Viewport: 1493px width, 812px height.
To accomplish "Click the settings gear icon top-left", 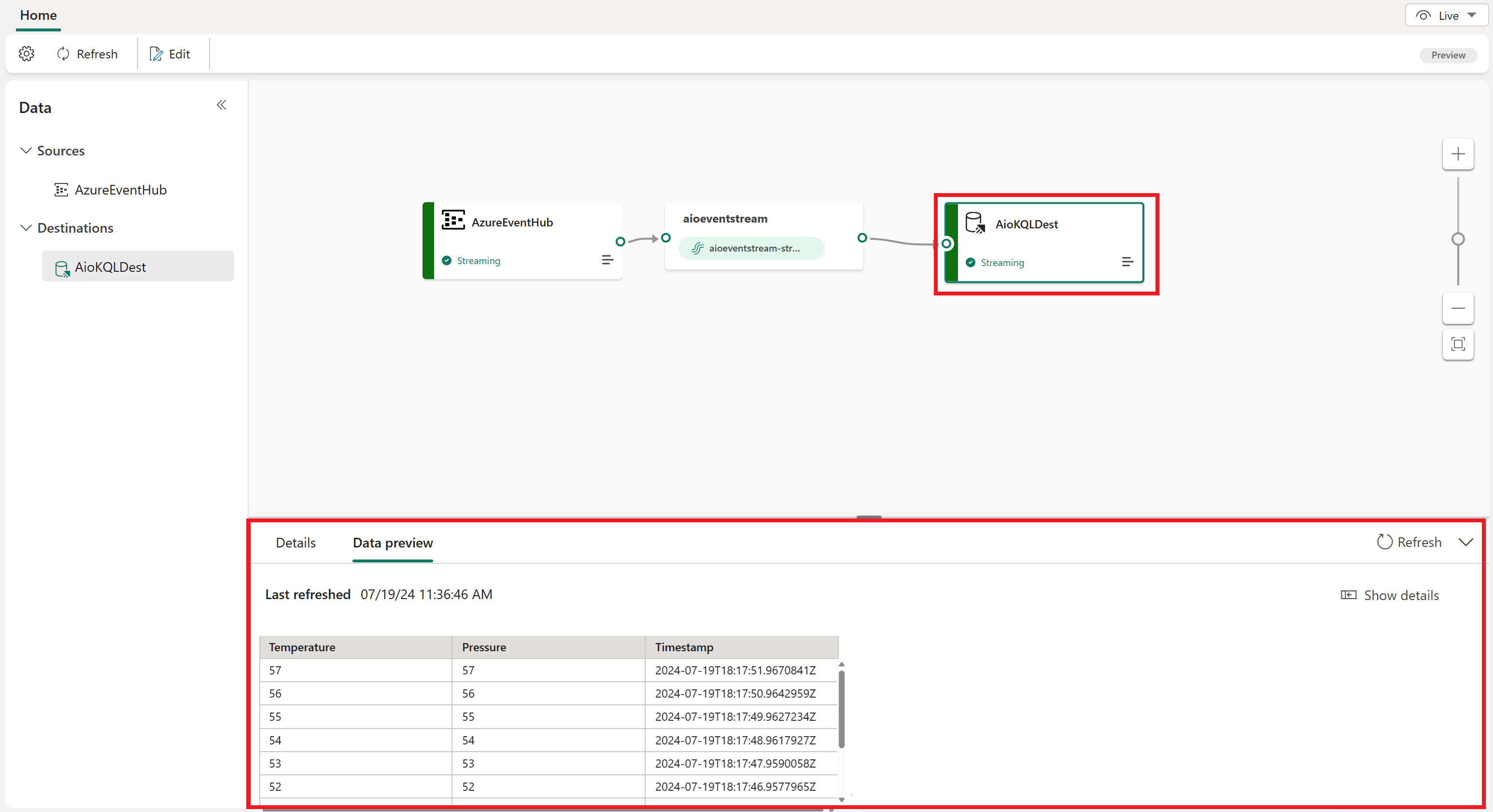I will pos(27,54).
